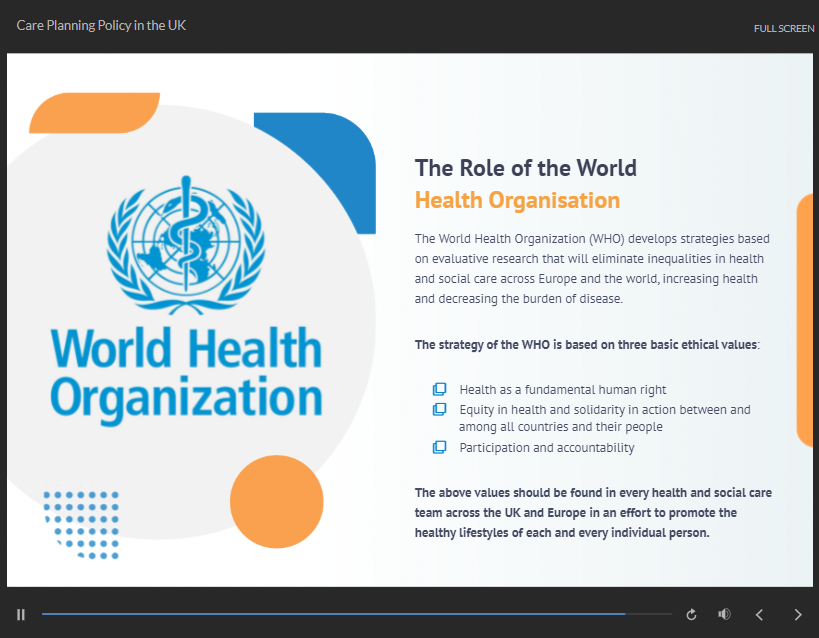This screenshot has height=638, width=819.
Task: Open FULL SCREEN mode
Action: click(x=783, y=29)
